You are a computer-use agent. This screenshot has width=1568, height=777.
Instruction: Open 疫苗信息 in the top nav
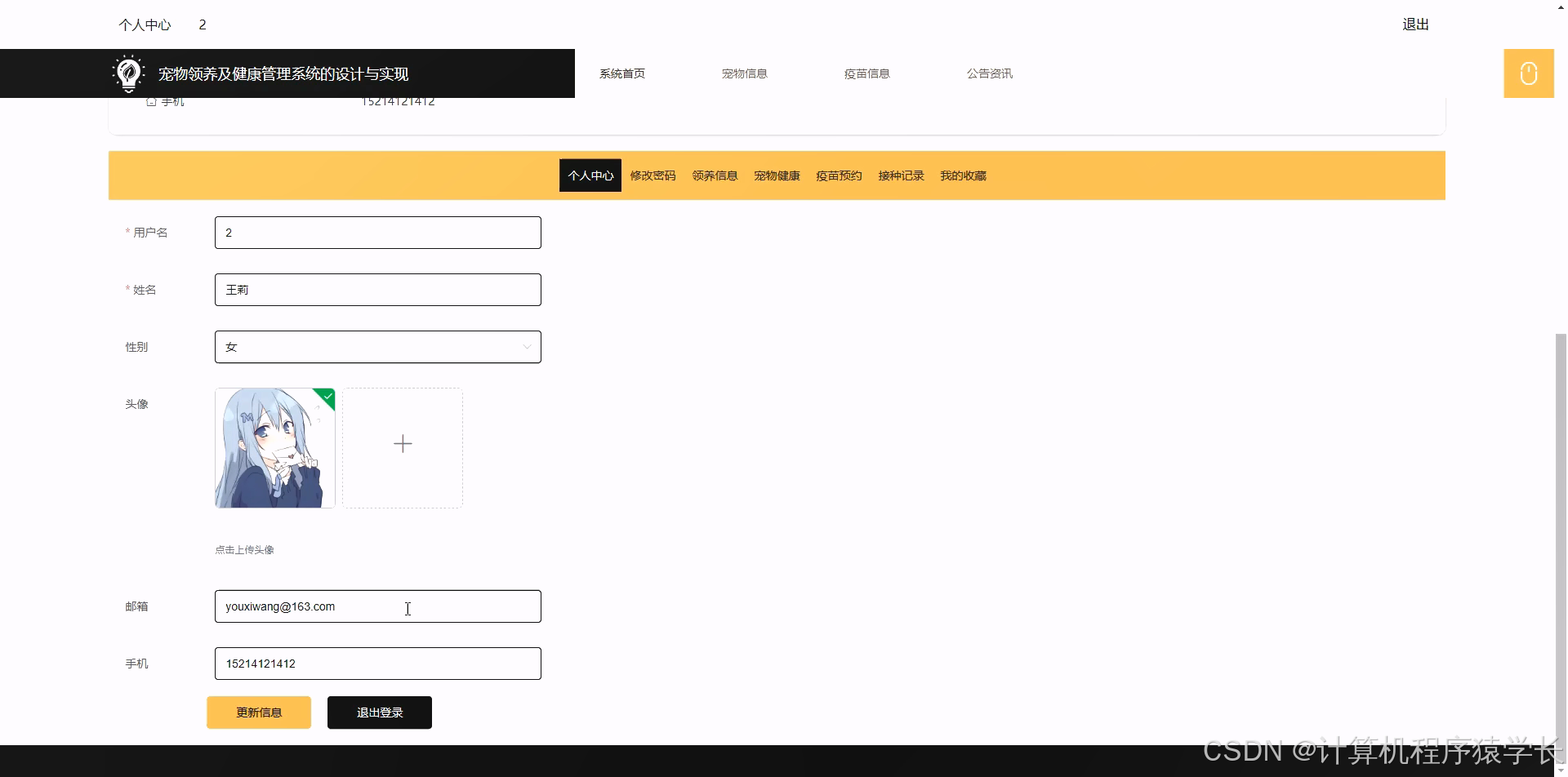coord(867,73)
